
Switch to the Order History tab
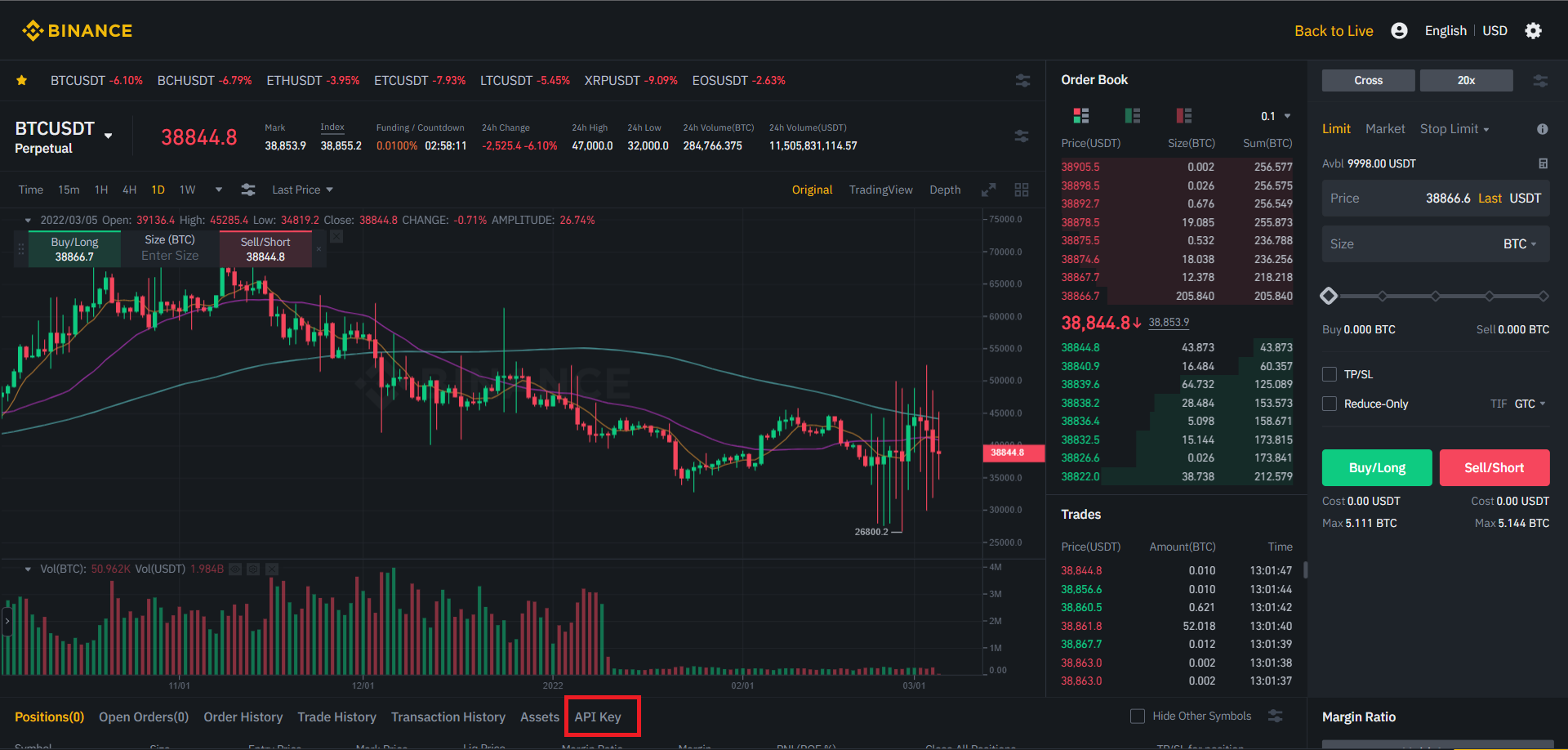(243, 717)
